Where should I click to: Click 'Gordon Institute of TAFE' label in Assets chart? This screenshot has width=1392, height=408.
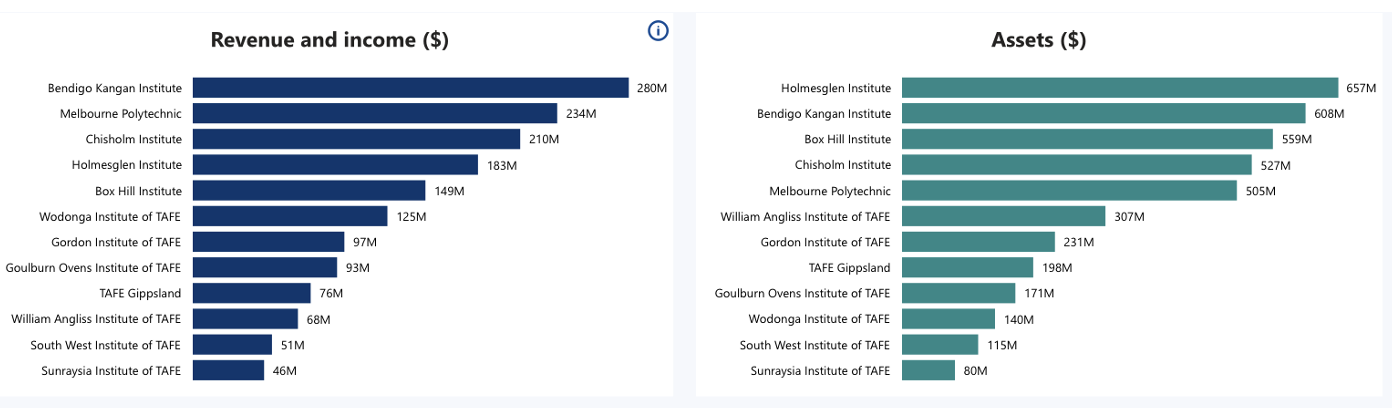pos(825,242)
